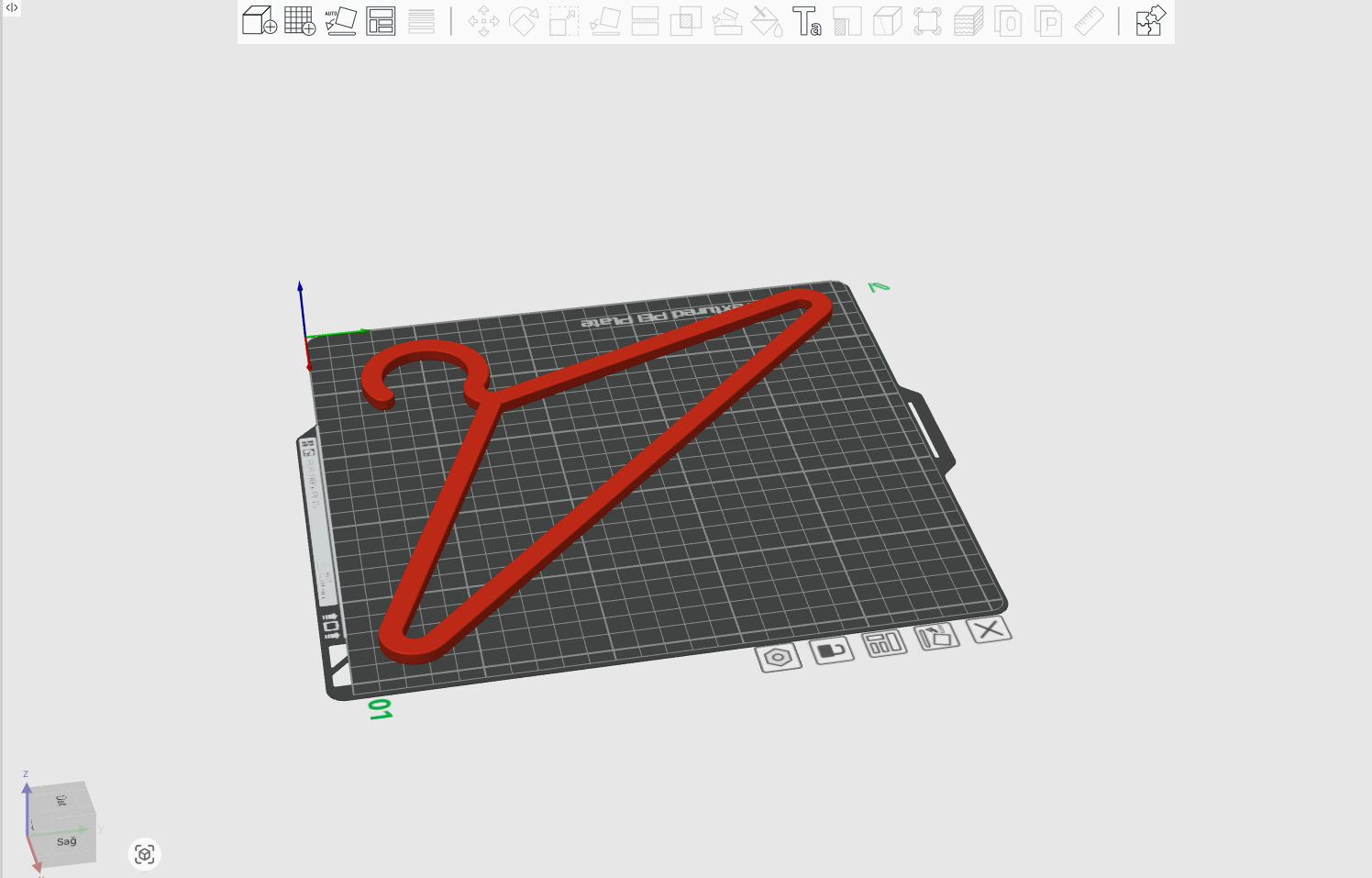Click the reset view icon beside view cube
This screenshot has width=1372, height=878.
pos(144,854)
